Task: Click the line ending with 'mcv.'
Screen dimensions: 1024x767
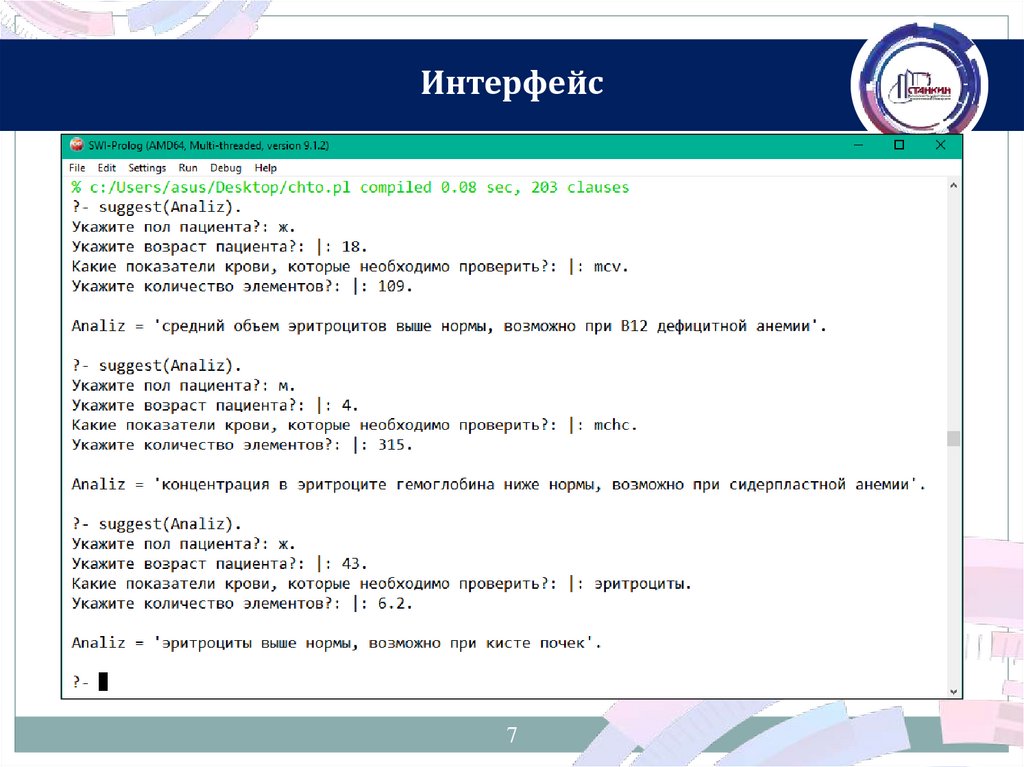Action: click(x=350, y=267)
